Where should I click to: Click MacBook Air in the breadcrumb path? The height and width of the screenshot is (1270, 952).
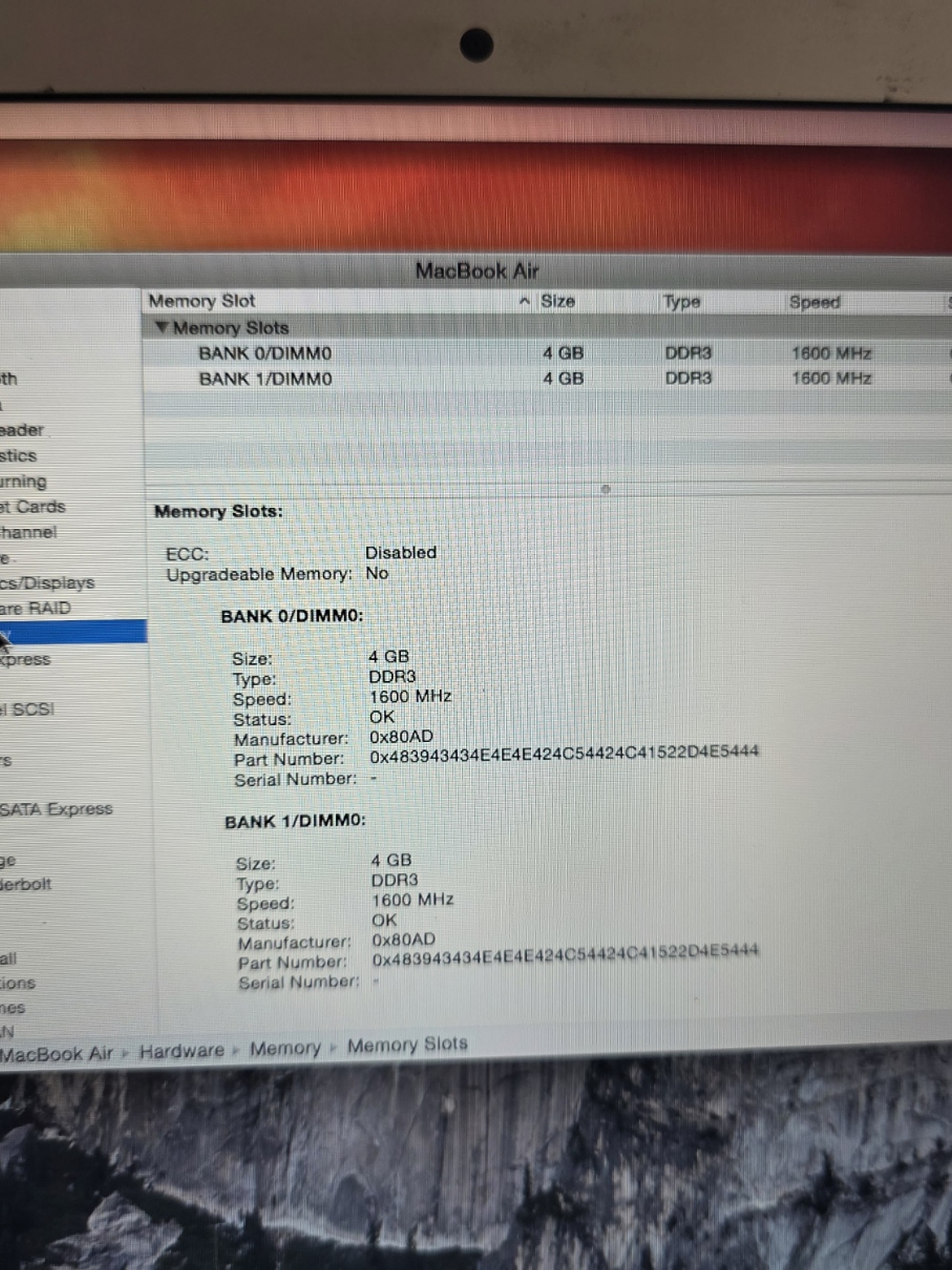[56, 1053]
